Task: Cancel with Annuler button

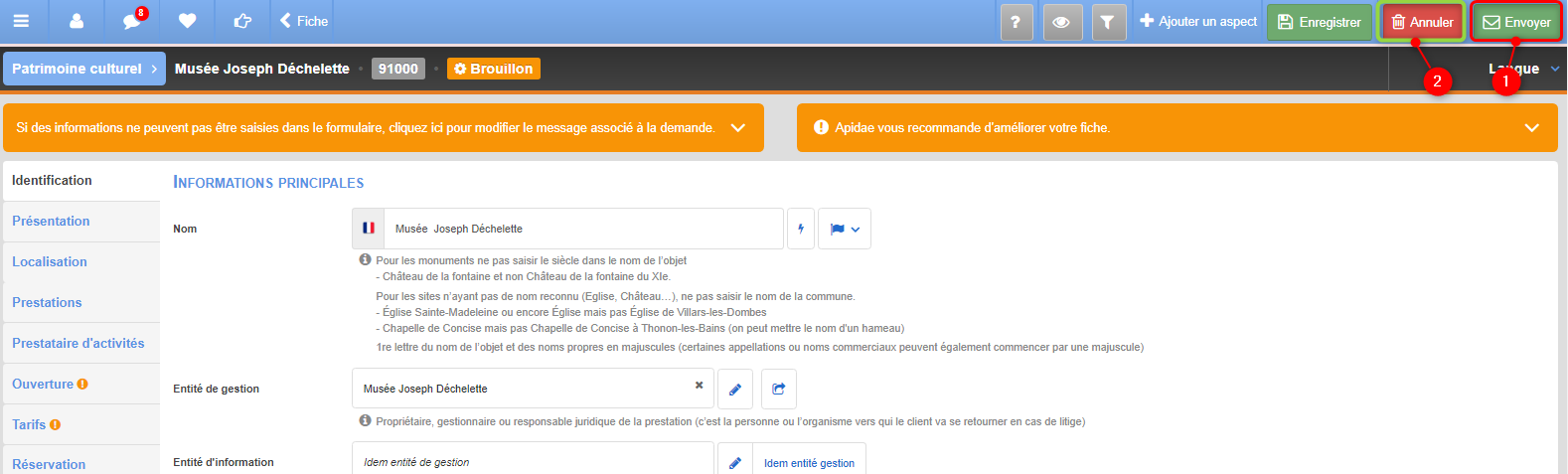Action: pyautogui.click(x=1422, y=22)
